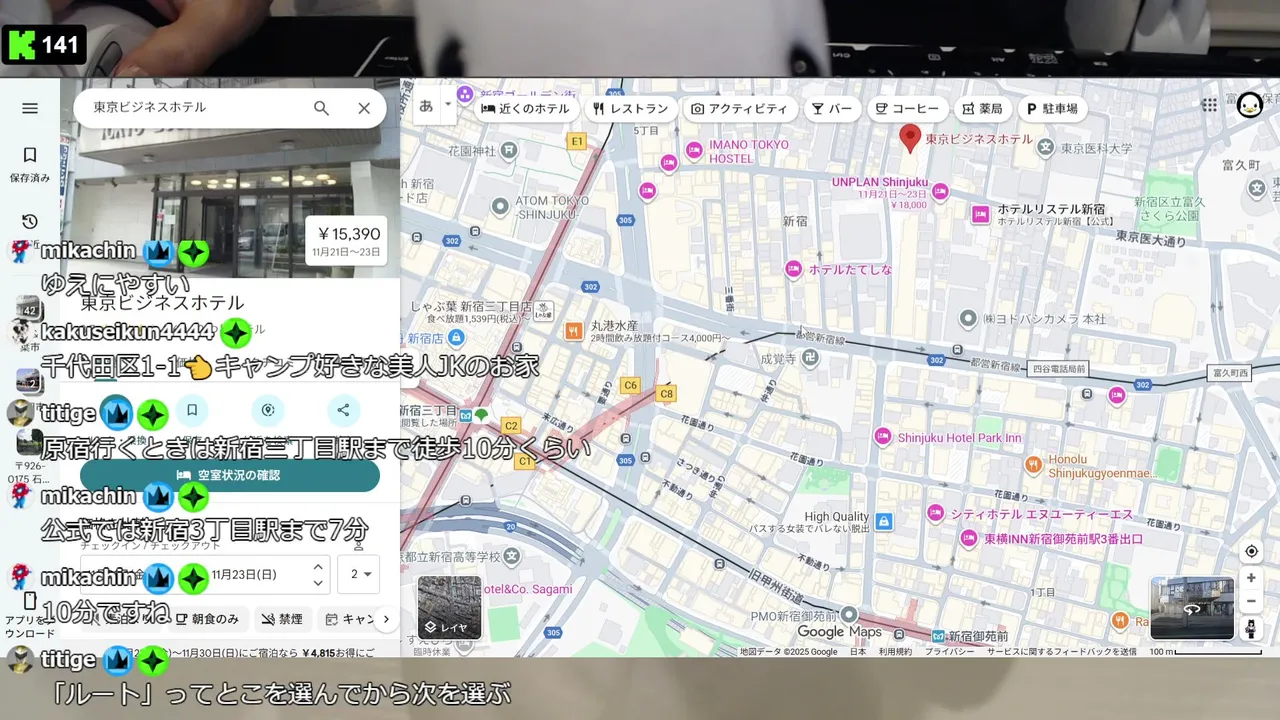Select the 駐車場 category chip
The image size is (1280, 720).
point(1052,109)
